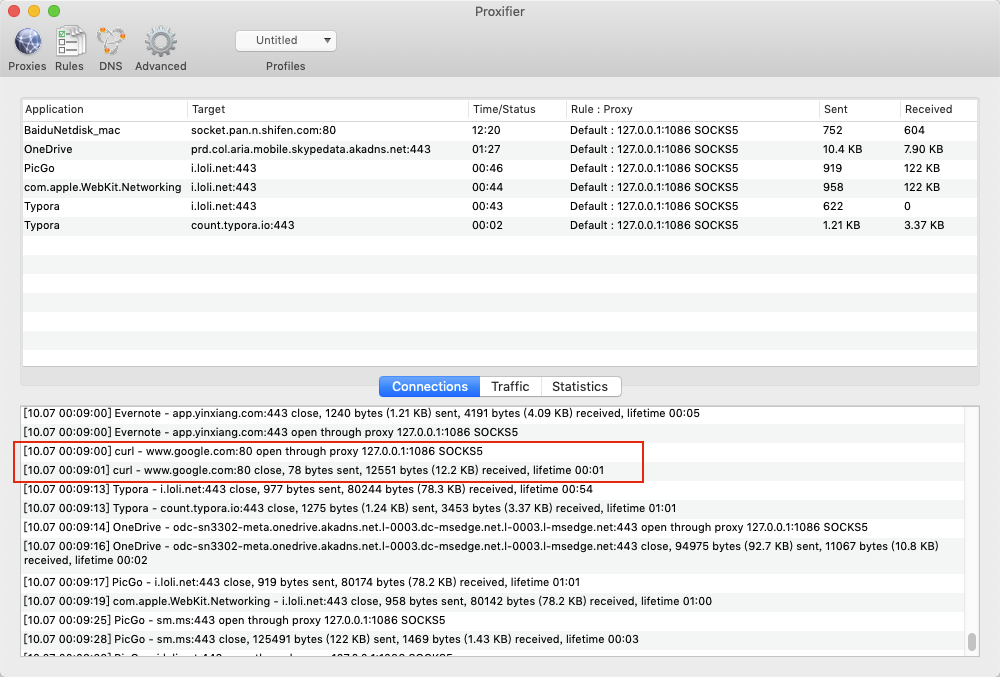Click the 3.37 KB received value
The height and width of the screenshot is (677, 1000).
923,225
